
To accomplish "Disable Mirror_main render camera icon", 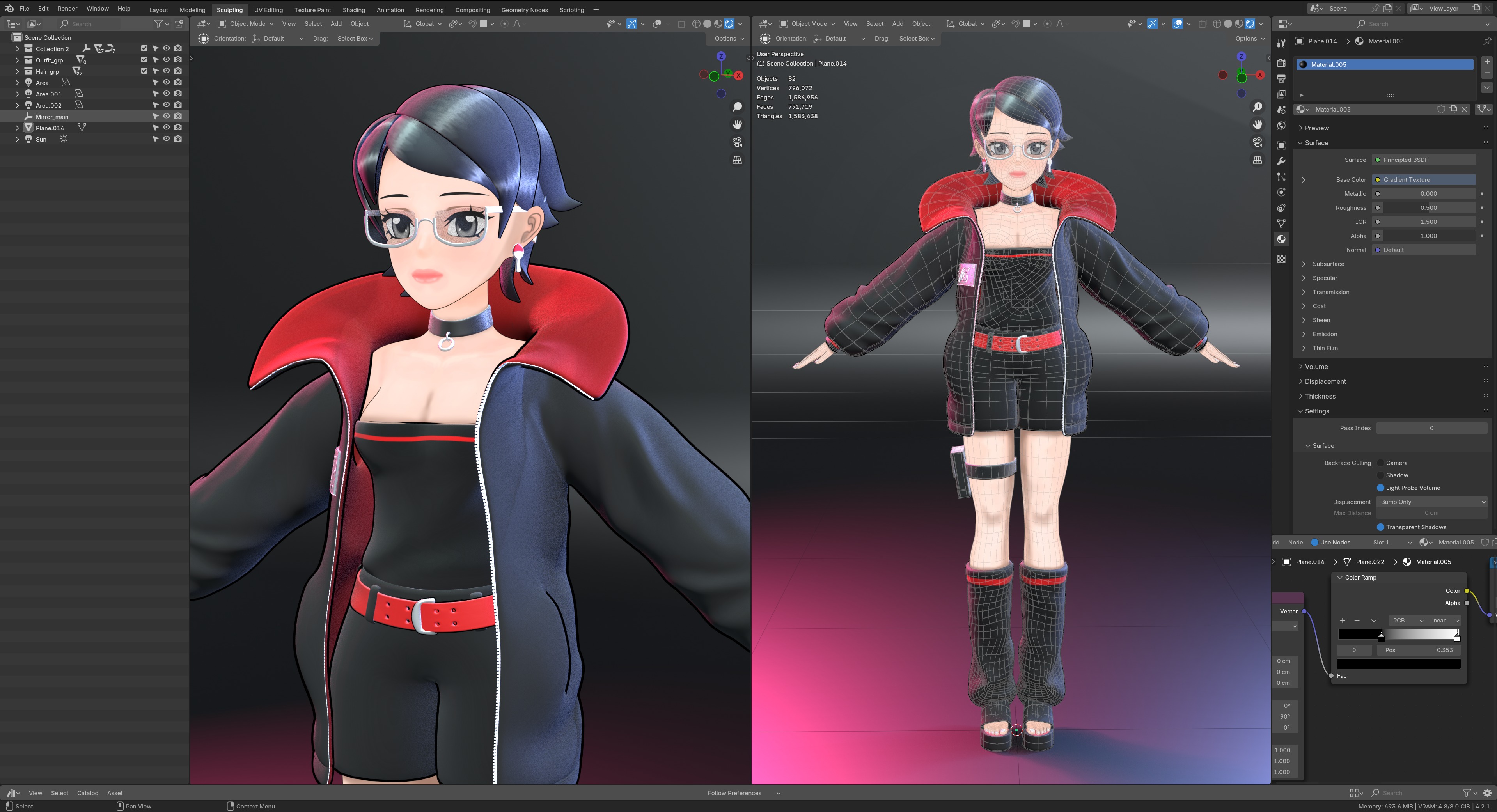I will 178,116.
